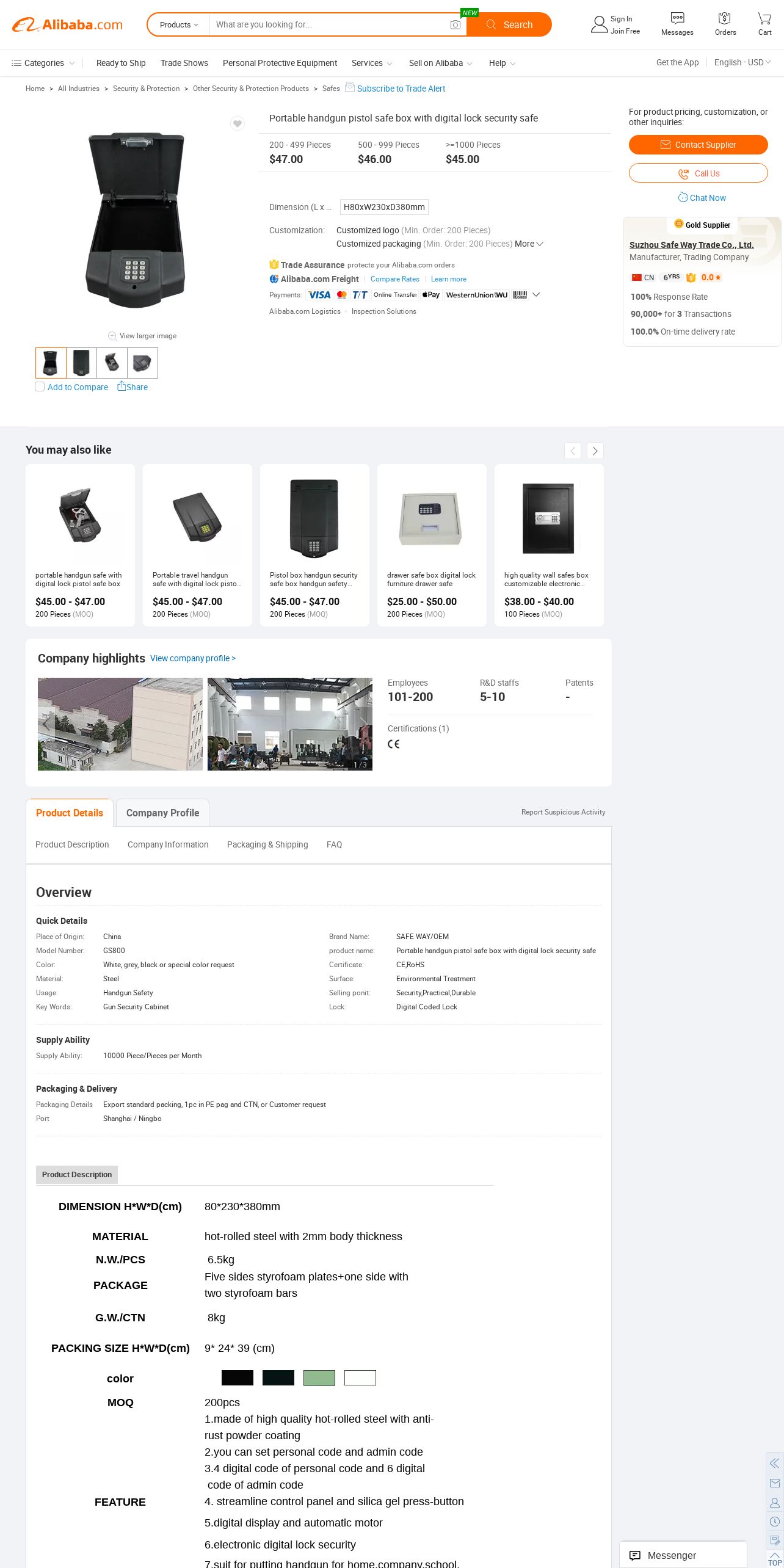Click the feedback note icon in floating sidebar
Image resolution: width=784 pixels, height=1568 pixels.
[x=775, y=1541]
